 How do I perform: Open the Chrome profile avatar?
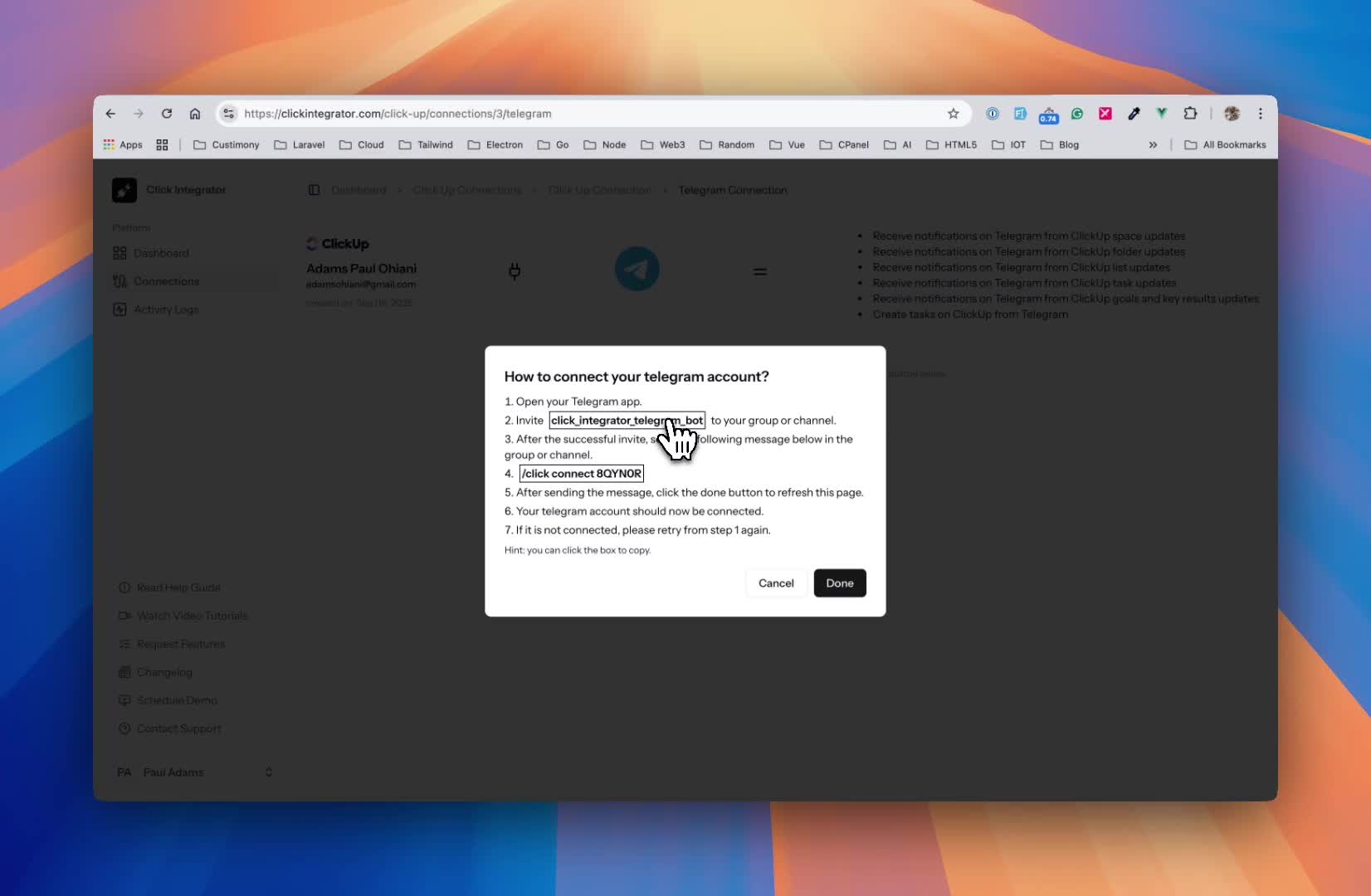pyautogui.click(x=1232, y=114)
